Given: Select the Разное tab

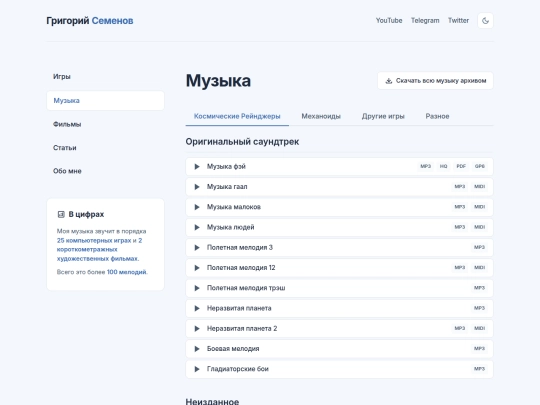Looking at the screenshot, I should click(x=437, y=116).
